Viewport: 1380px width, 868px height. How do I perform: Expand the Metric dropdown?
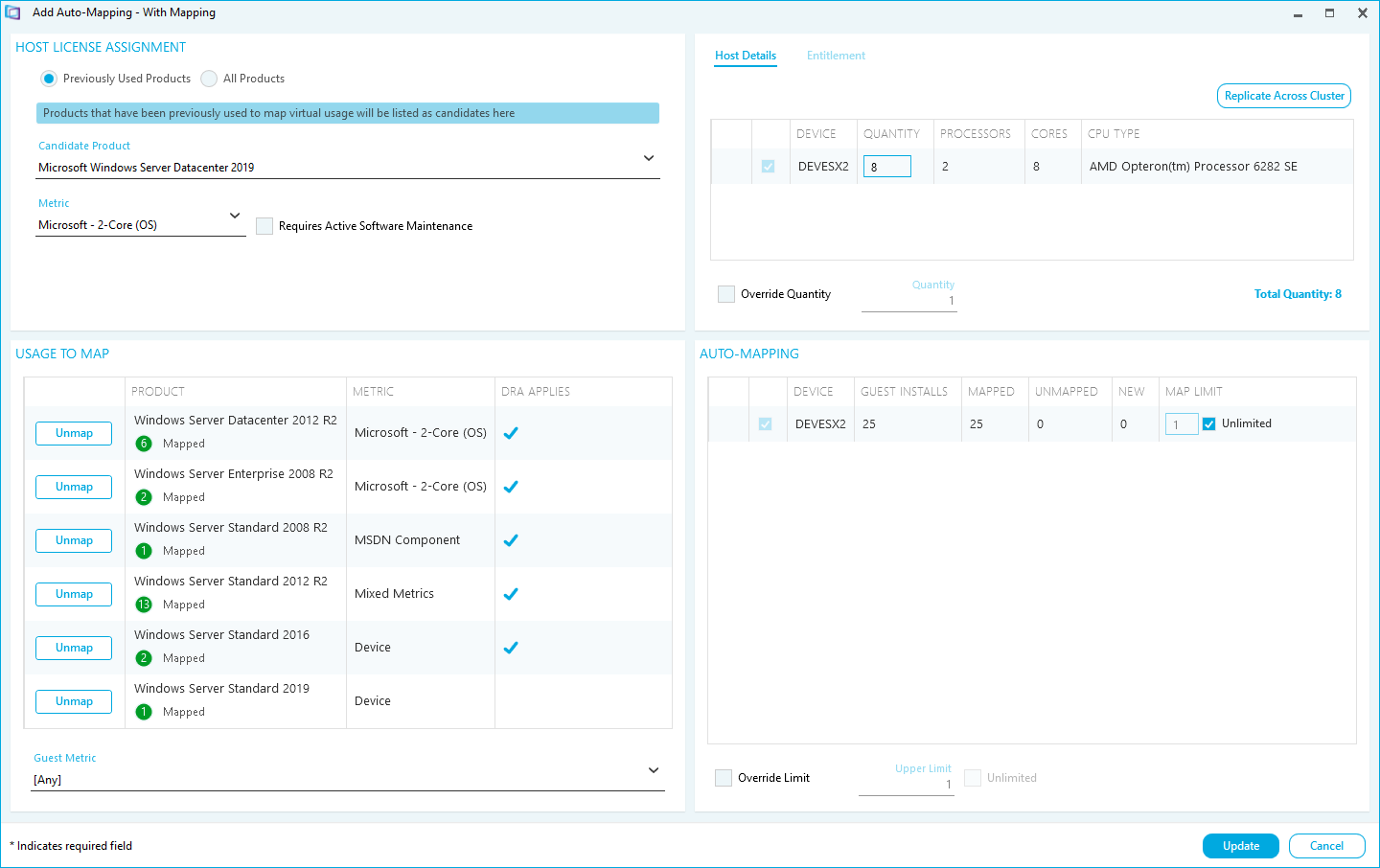pos(235,216)
